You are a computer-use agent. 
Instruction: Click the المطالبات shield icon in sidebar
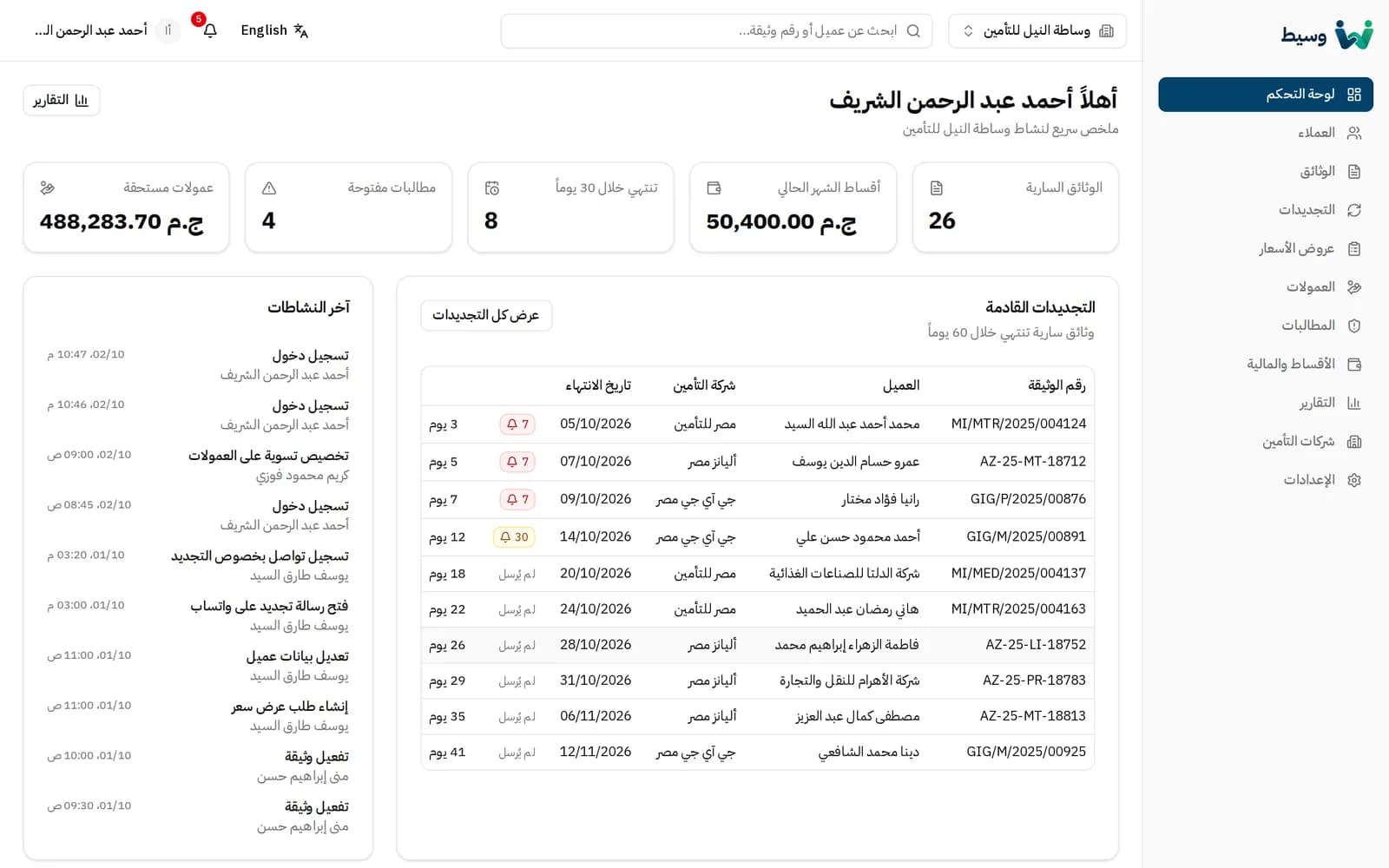(x=1354, y=325)
